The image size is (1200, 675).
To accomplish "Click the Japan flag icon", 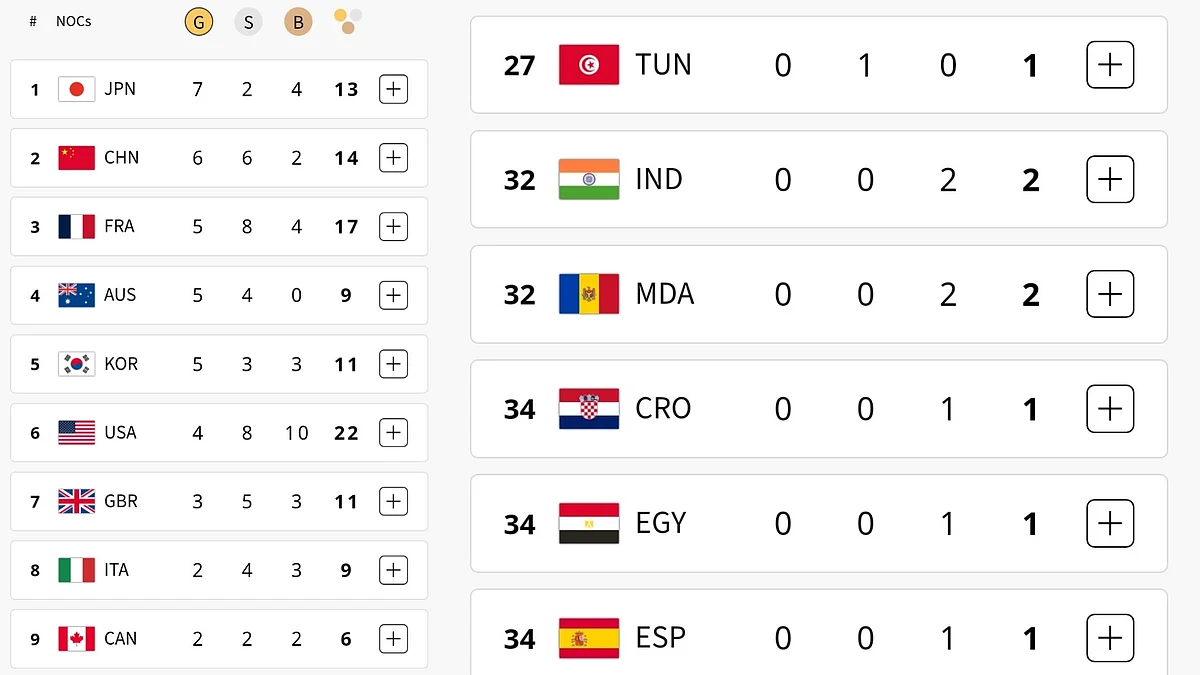I will (76, 89).
